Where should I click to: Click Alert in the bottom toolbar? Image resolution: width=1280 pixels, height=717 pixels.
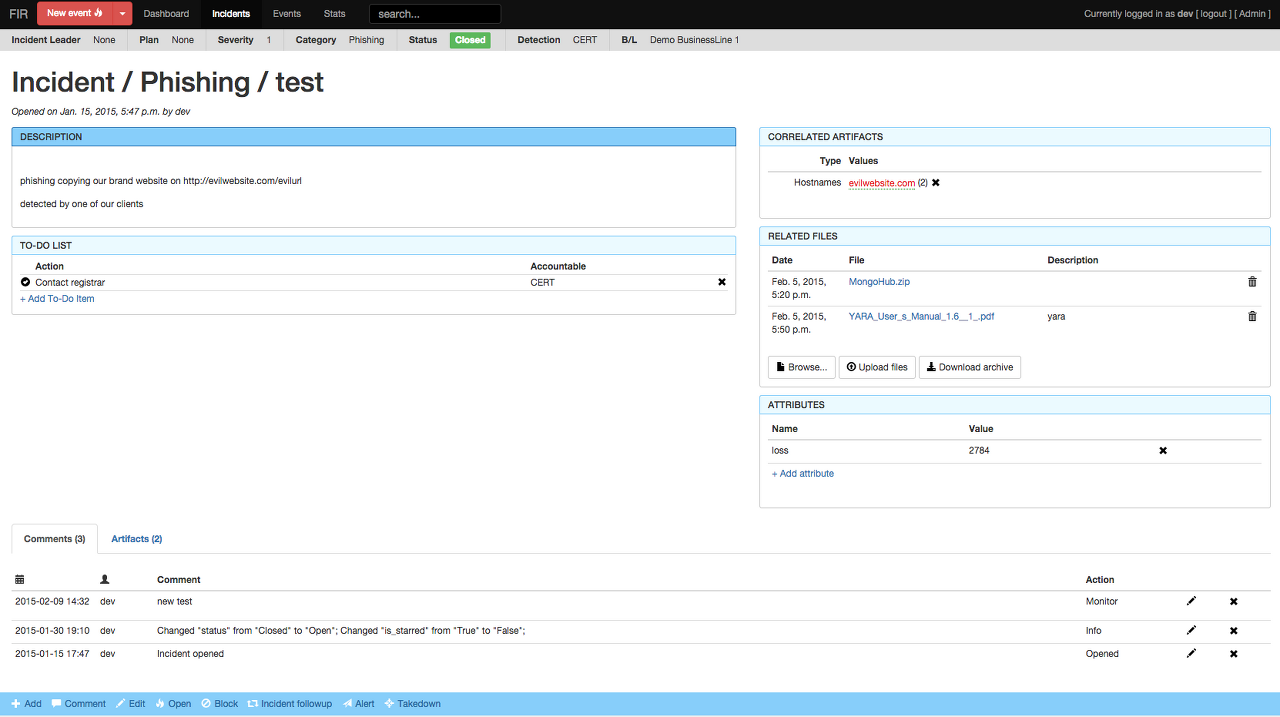(x=359, y=704)
